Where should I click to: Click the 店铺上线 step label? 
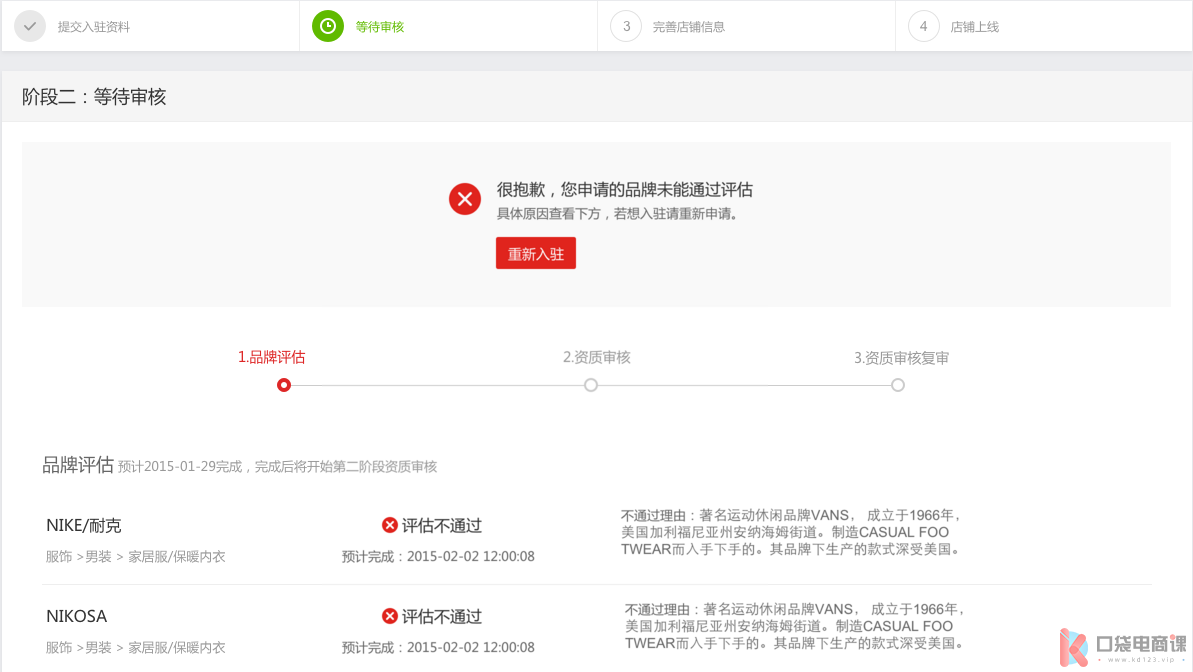click(x=974, y=27)
